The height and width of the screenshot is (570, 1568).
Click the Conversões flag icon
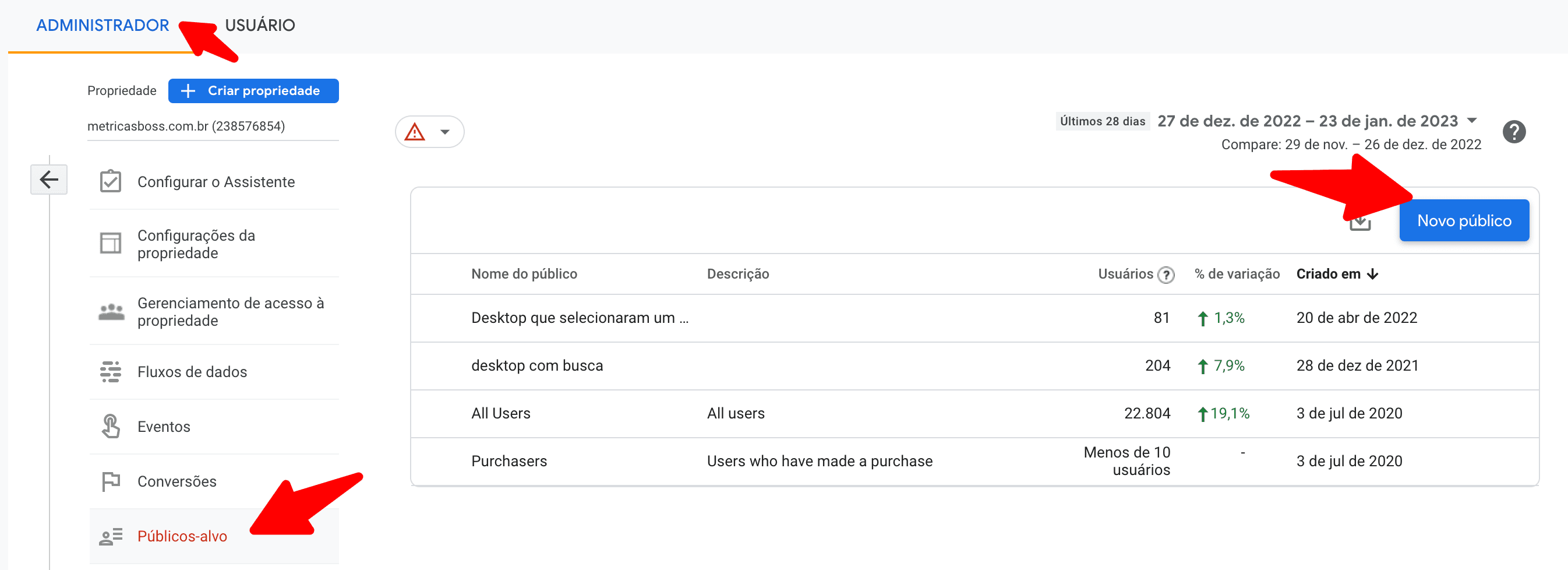coord(110,481)
